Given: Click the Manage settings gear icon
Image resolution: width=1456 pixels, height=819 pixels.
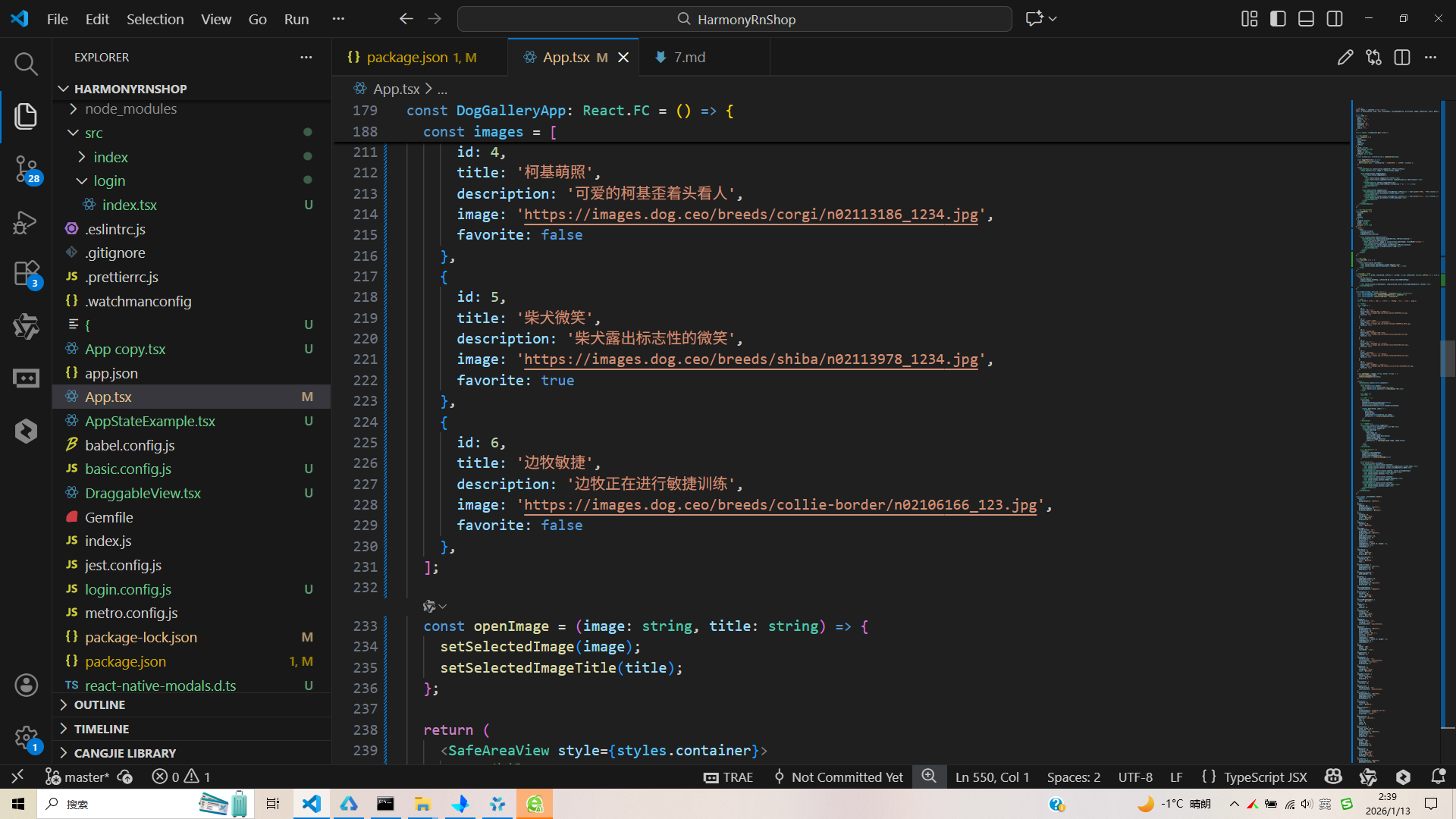Looking at the screenshot, I should 26,737.
